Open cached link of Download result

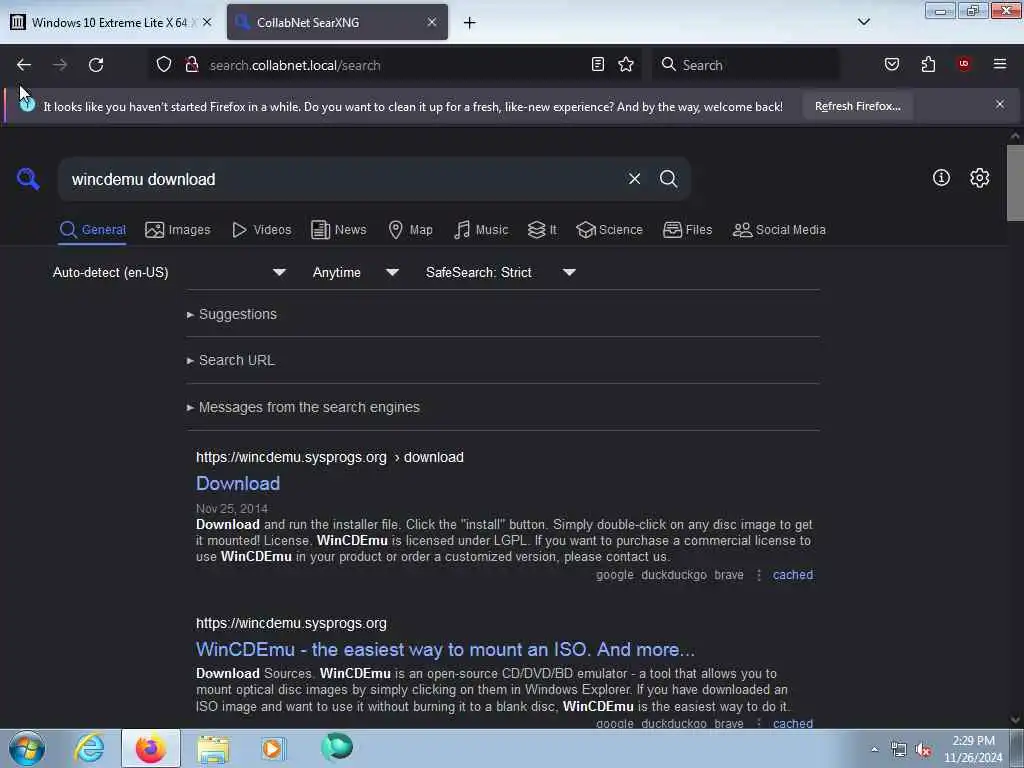coord(793,575)
